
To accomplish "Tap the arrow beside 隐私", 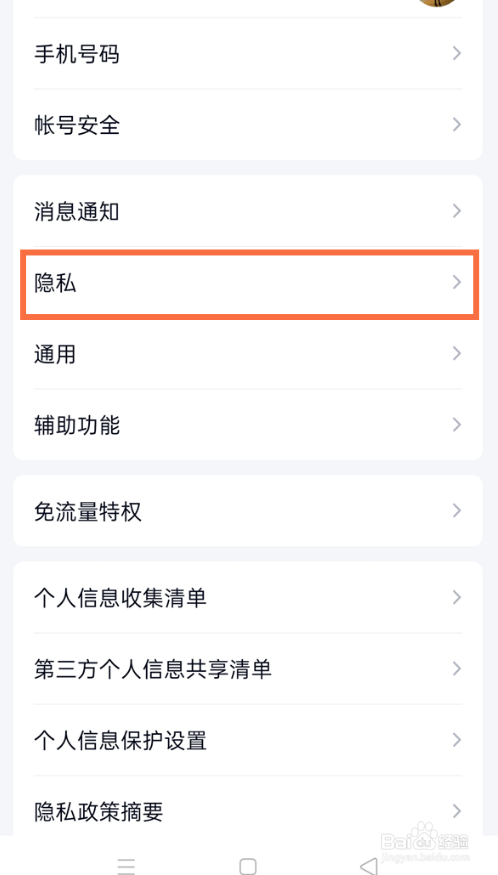I will click(x=457, y=282).
